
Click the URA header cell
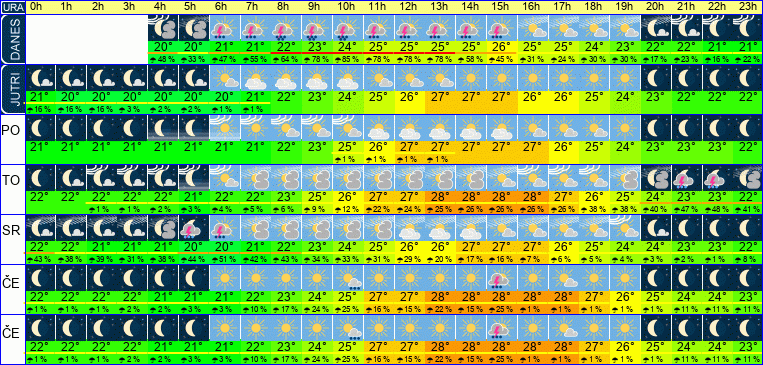(12, 7)
